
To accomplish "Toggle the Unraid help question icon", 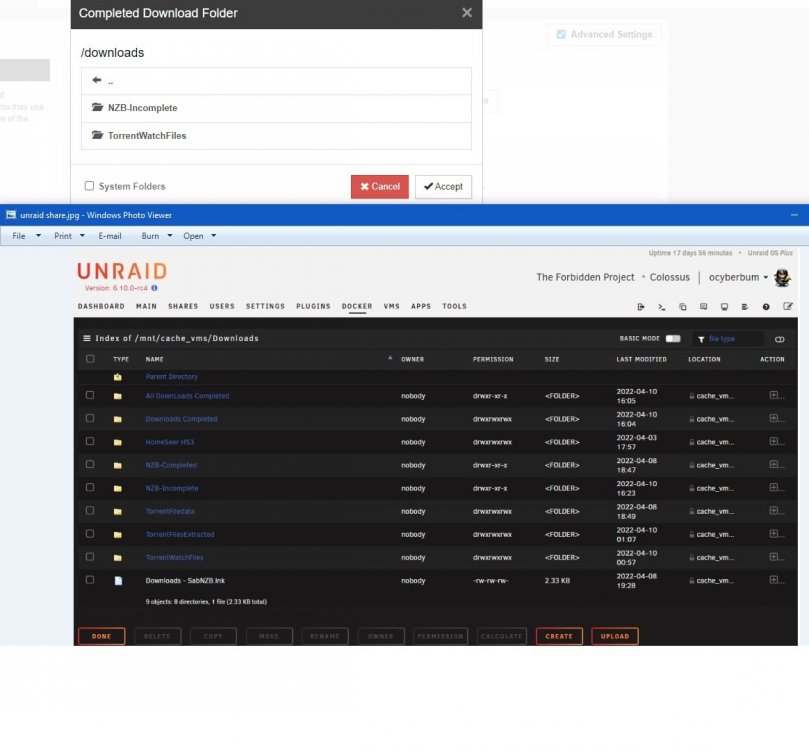I will click(x=766, y=306).
